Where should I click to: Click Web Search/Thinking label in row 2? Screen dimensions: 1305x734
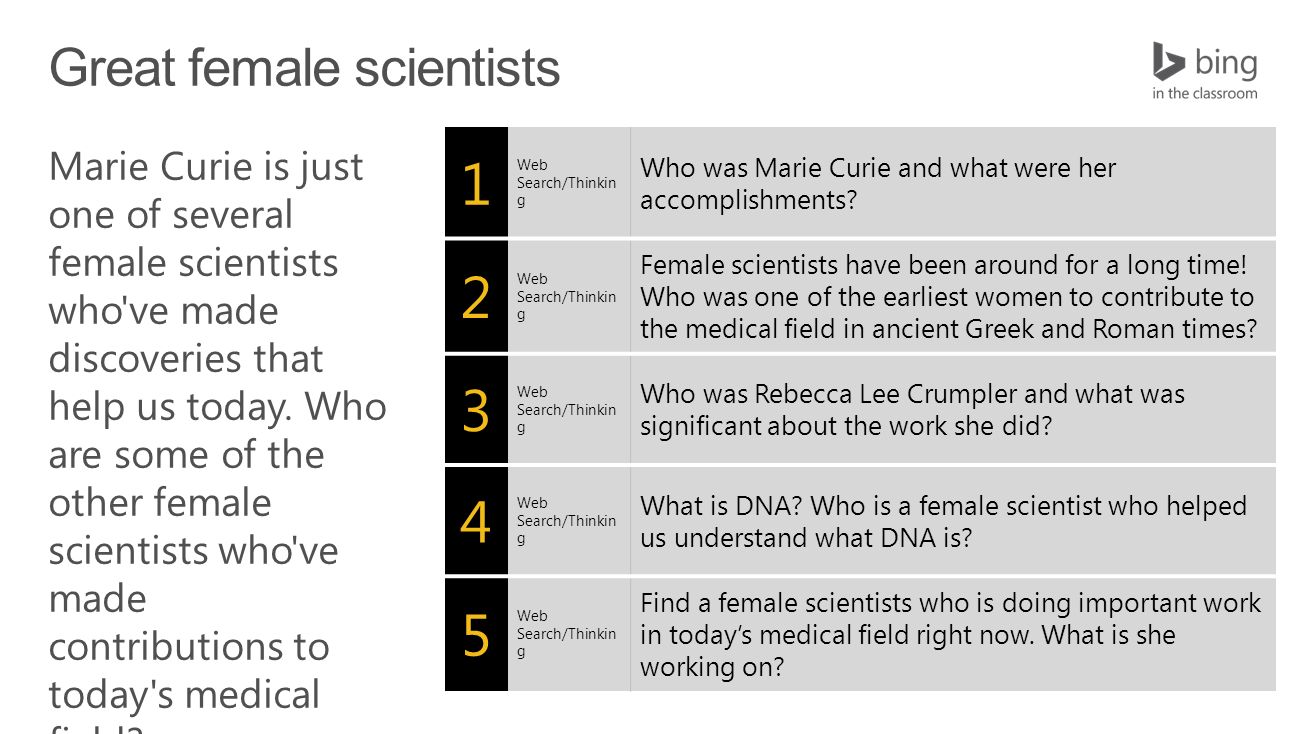[567, 296]
